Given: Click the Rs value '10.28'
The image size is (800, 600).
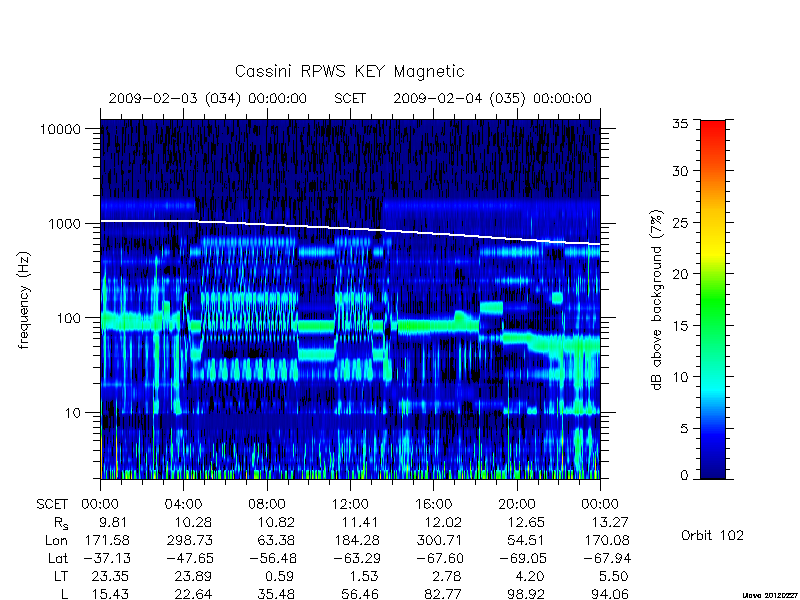Looking at the screenshot, I should [191, 522].
